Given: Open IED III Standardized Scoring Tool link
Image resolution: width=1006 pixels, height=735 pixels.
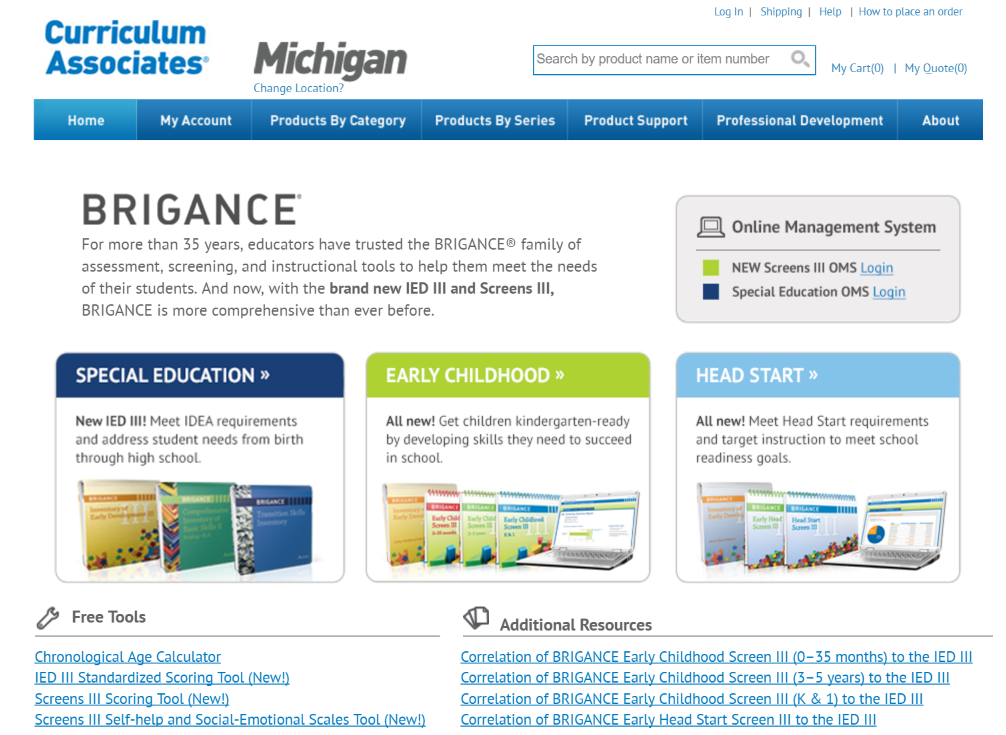Looking at the screenshot, I should [162, 678].
